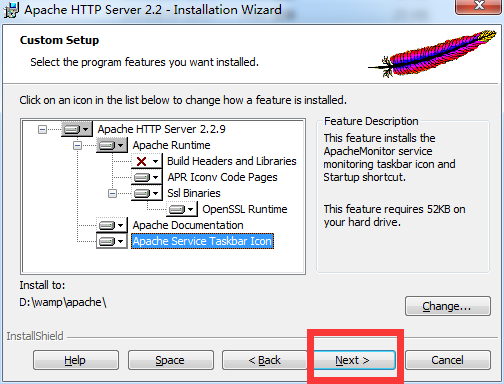
Task: Select the Apache Runtime feature label
Action: pos(171,145)
